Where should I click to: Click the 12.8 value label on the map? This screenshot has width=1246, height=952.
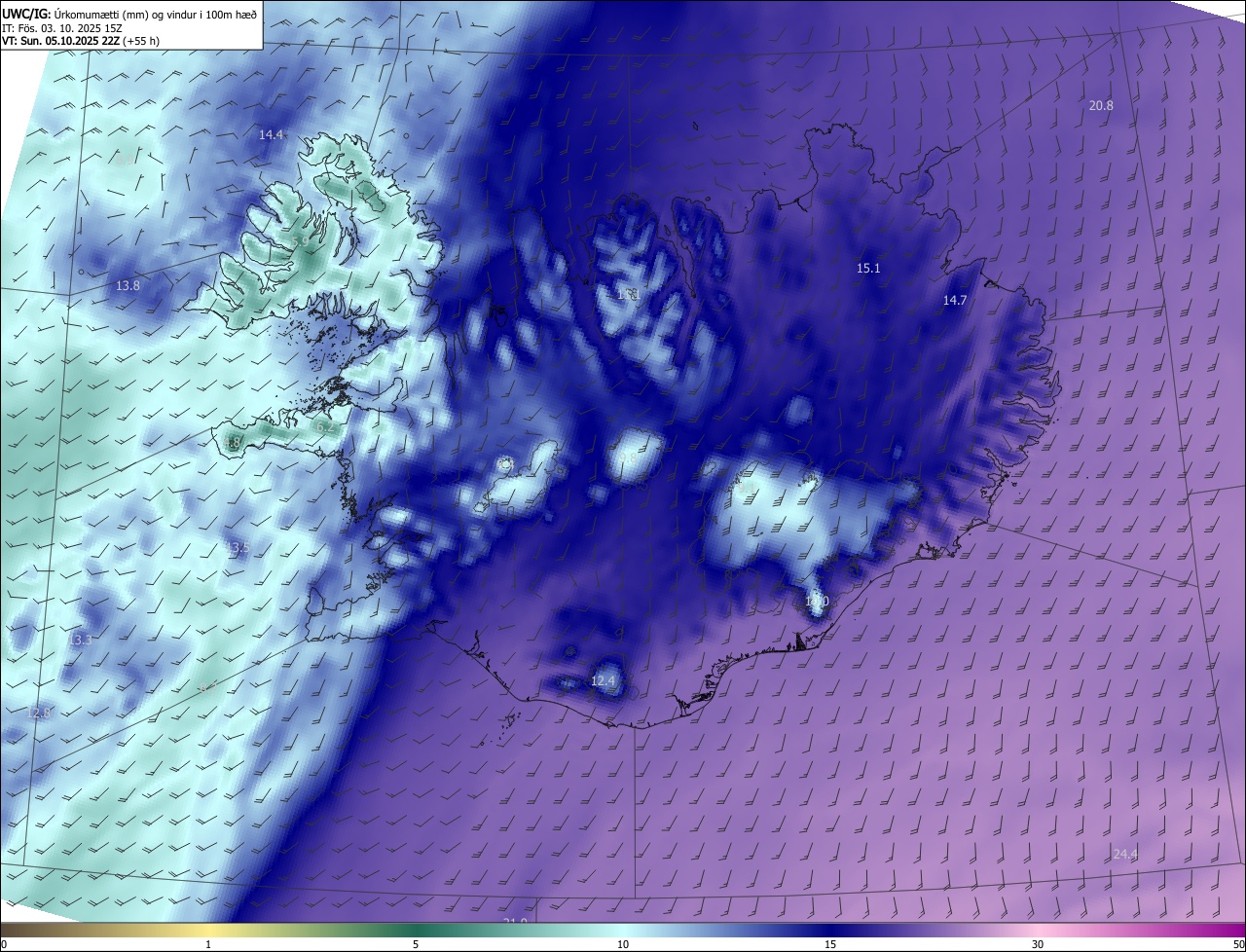coord(37,713)
